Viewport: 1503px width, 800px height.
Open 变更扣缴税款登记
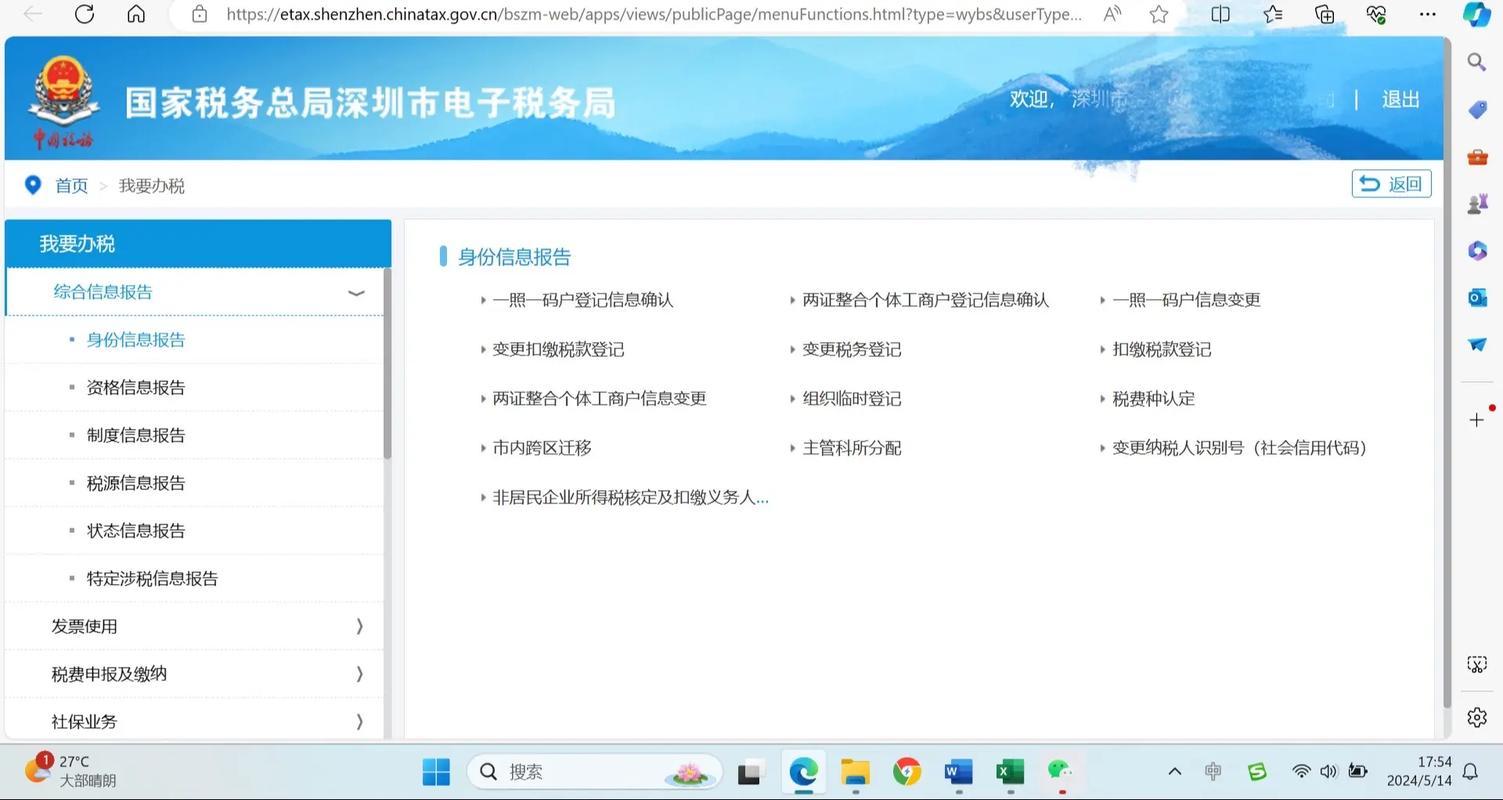pos(558,350)
